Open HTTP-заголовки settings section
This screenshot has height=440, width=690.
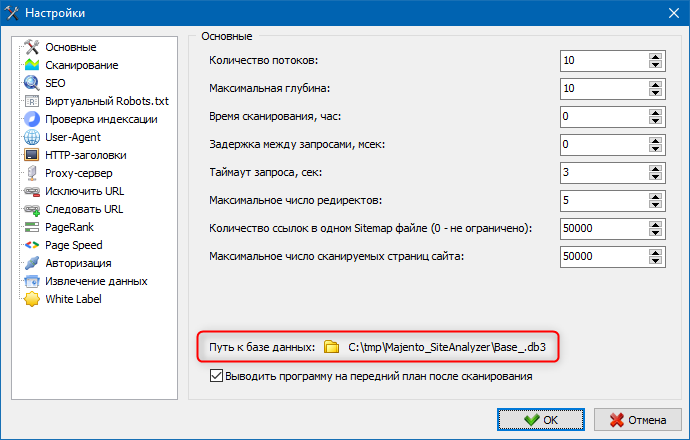86,155
